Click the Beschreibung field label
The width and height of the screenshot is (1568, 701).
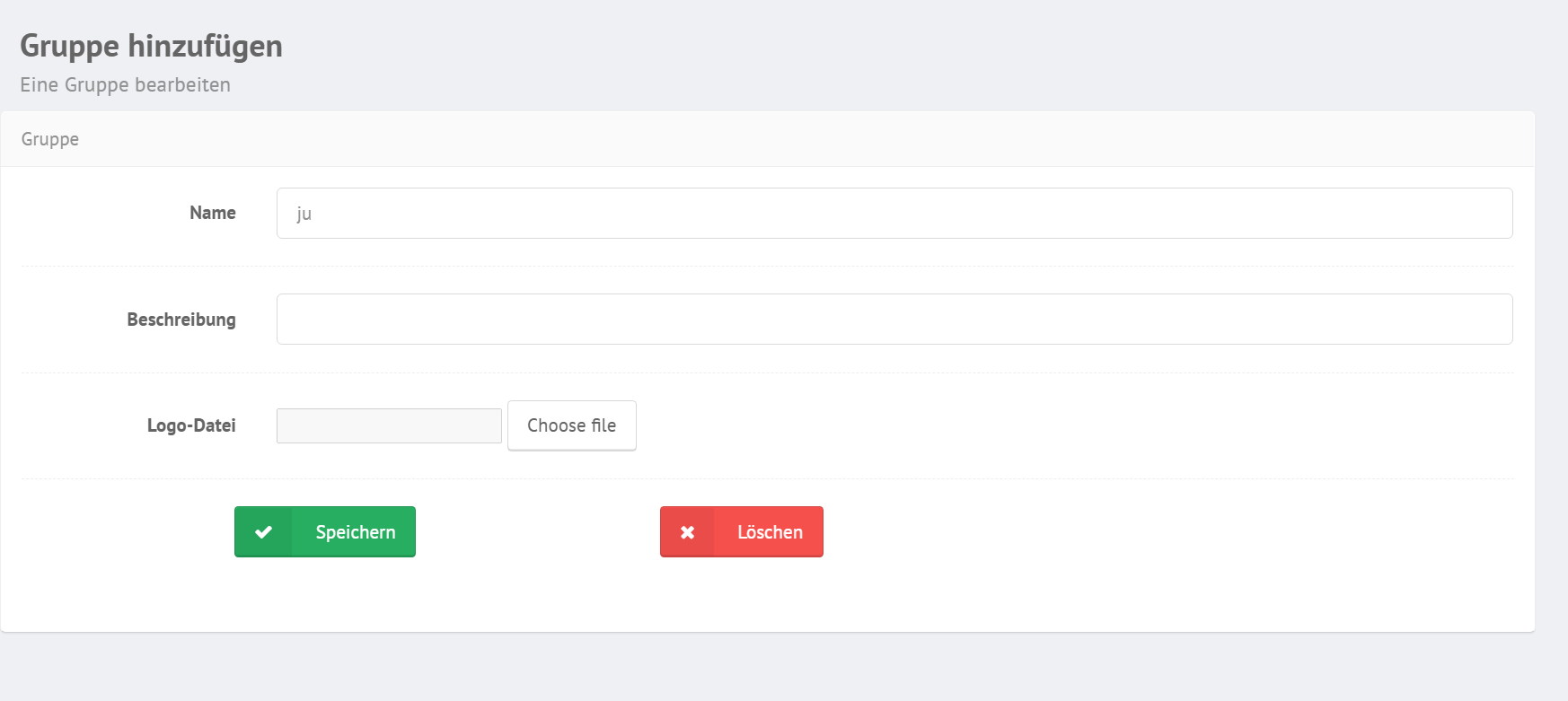(x=181, y=320)
